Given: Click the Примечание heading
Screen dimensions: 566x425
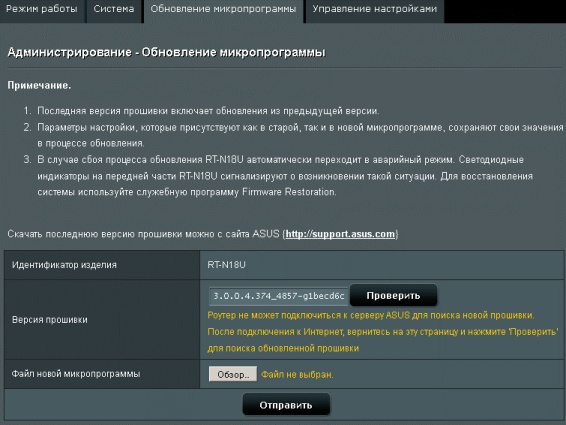Looking at the screenshot, I should tap(39, 86).
